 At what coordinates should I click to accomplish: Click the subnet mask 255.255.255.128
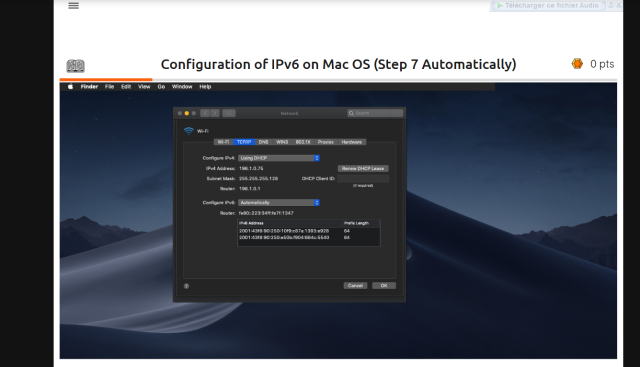click(x=258, y=178)
